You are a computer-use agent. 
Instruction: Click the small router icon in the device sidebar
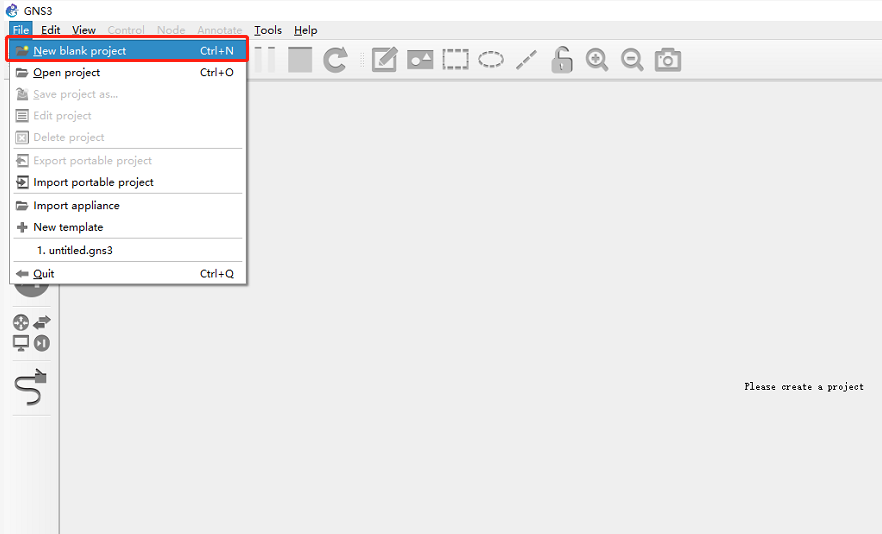(x=21, y=322)
